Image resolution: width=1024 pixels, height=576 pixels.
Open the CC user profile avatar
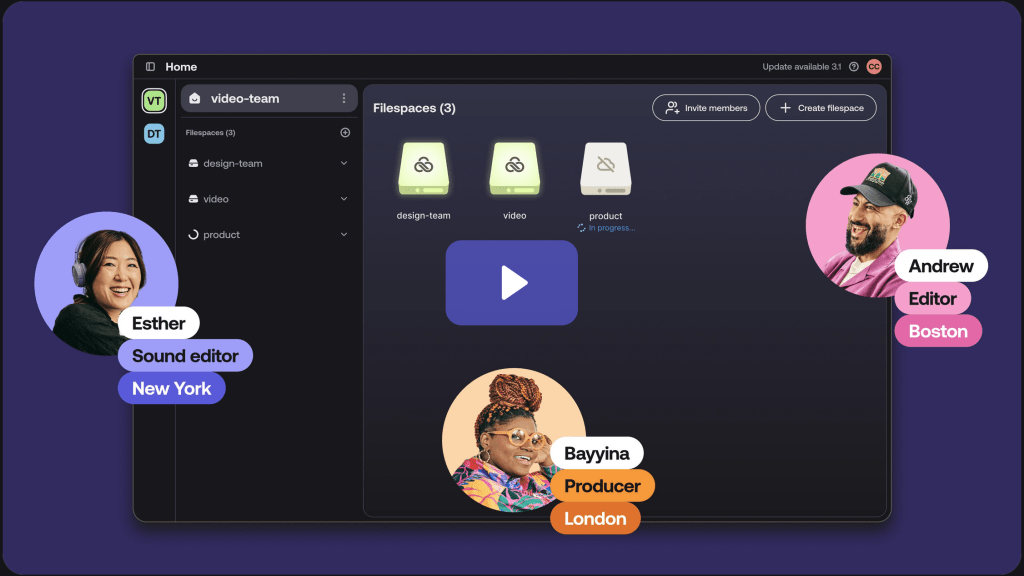874,67
